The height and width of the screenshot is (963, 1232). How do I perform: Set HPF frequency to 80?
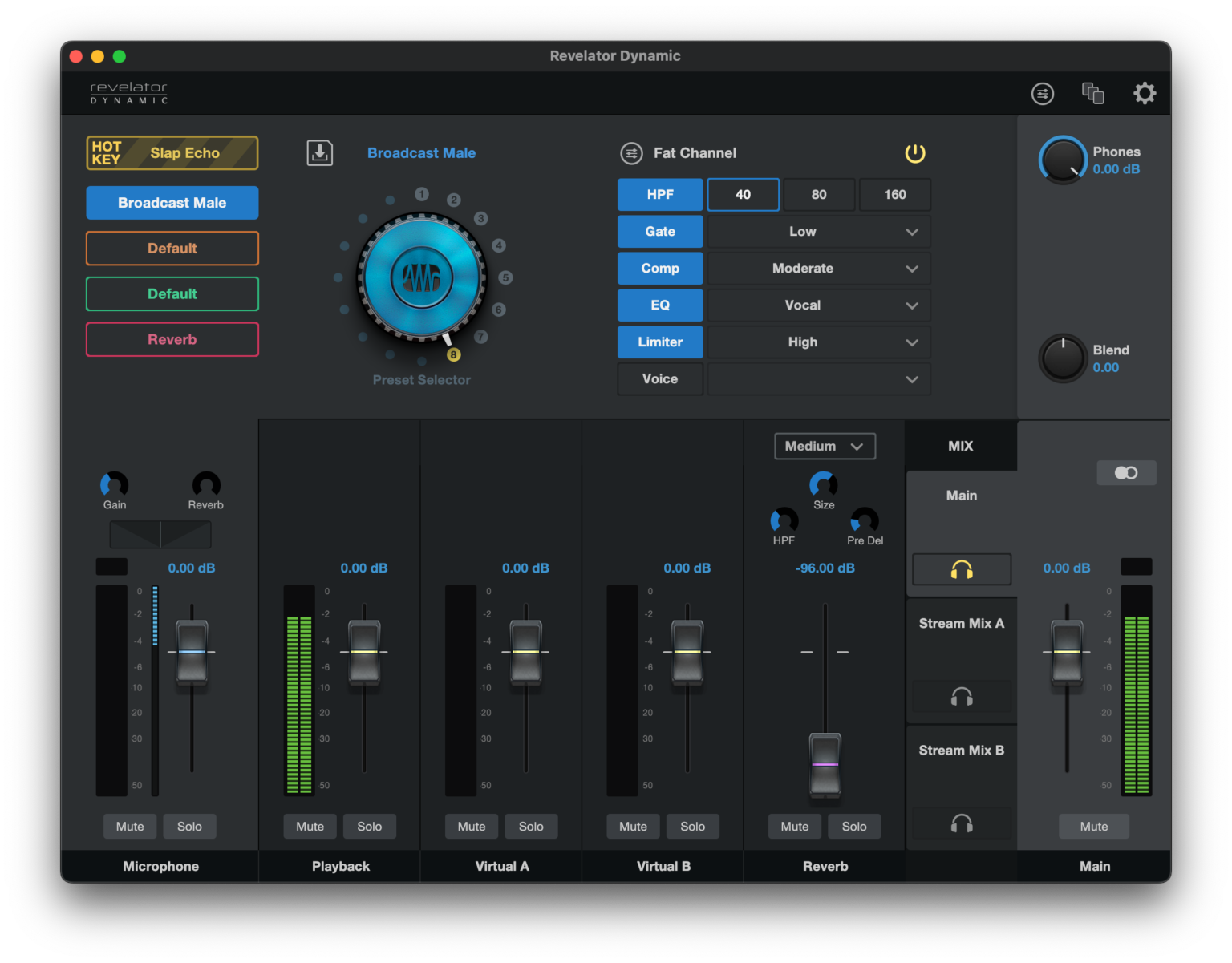point(819,195)
